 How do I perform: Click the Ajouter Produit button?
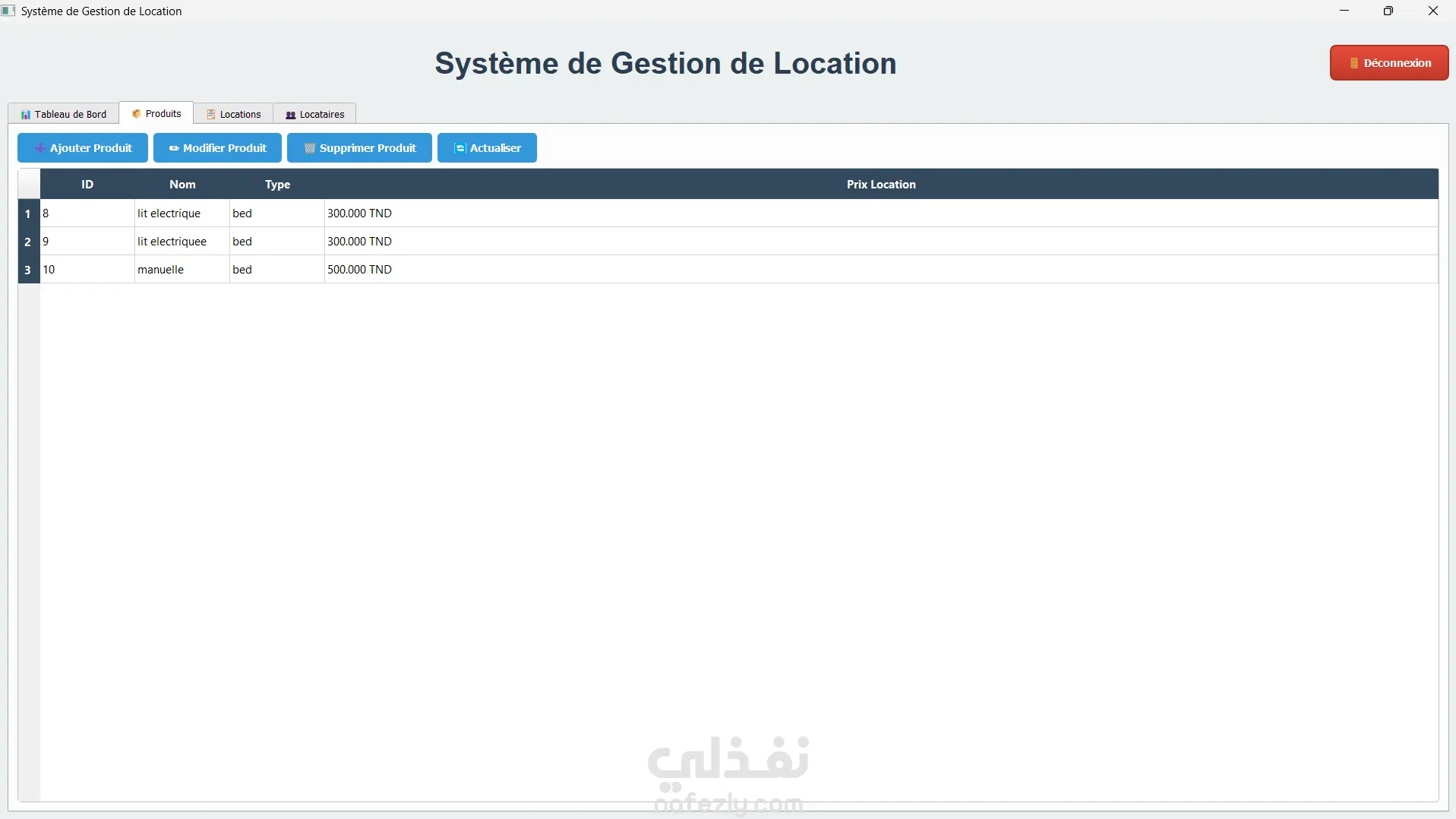[83, 148]
